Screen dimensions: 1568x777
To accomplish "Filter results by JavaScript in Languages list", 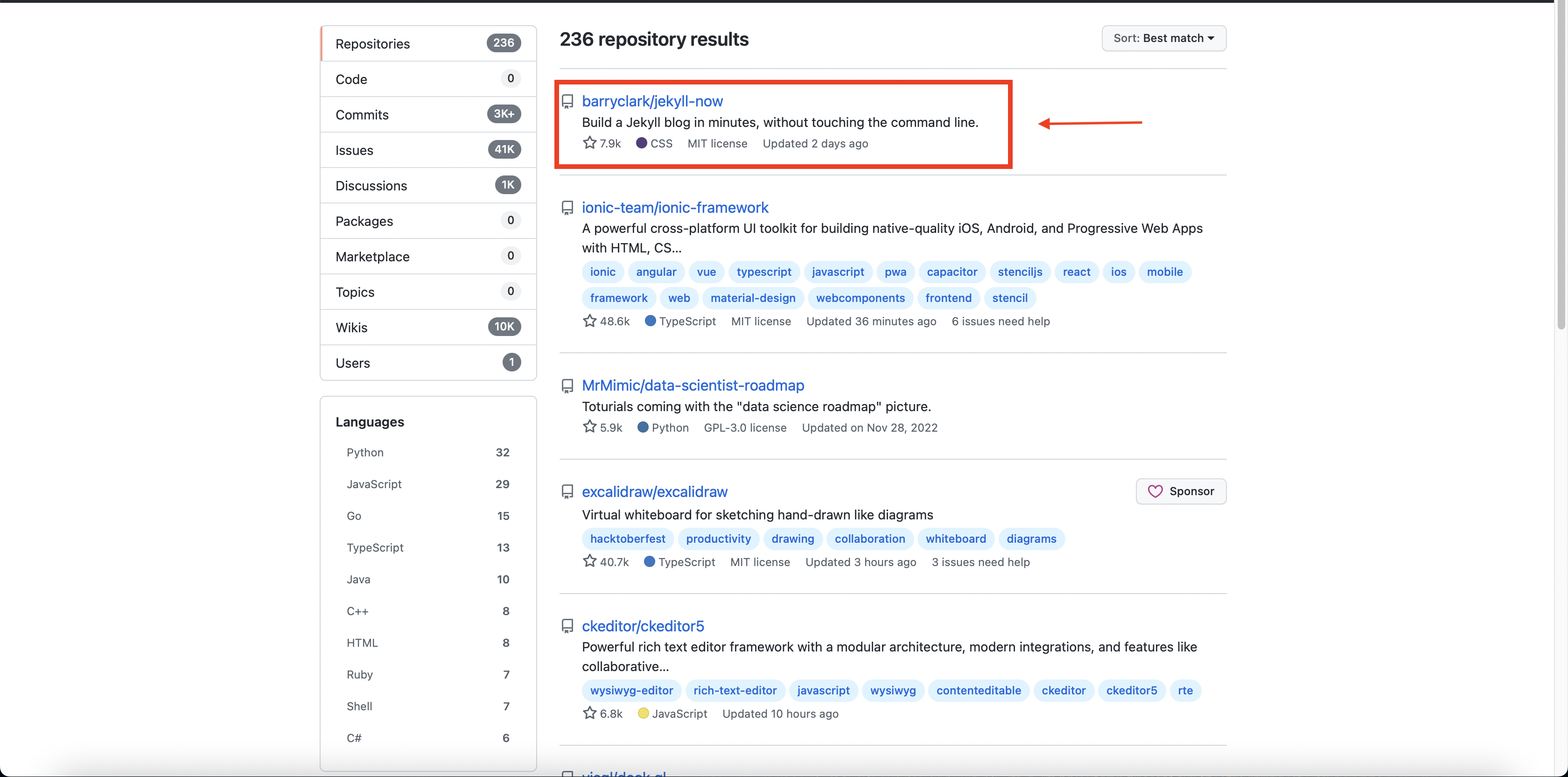I will [428, 484].
